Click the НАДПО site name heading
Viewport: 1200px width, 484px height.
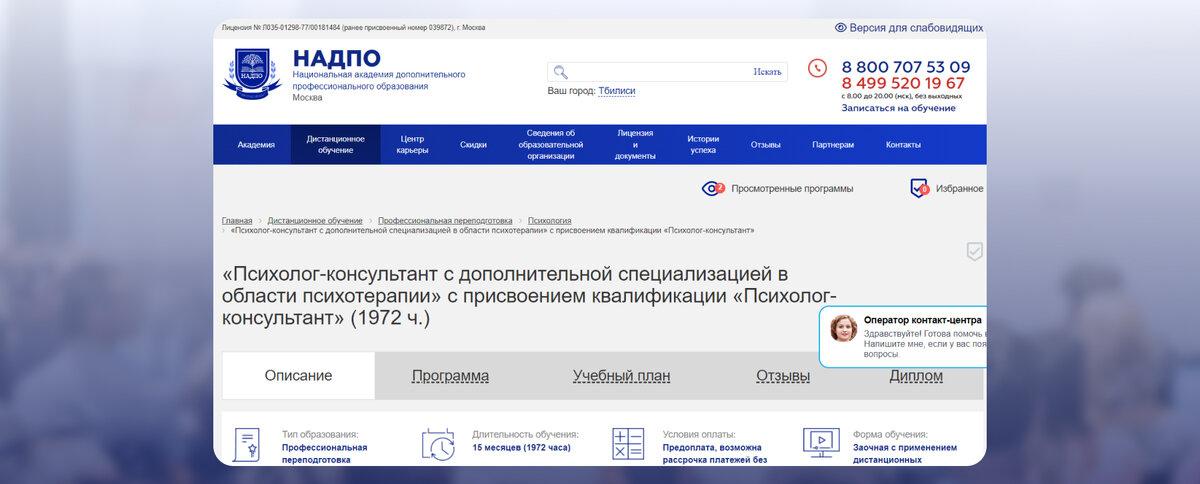337,58
